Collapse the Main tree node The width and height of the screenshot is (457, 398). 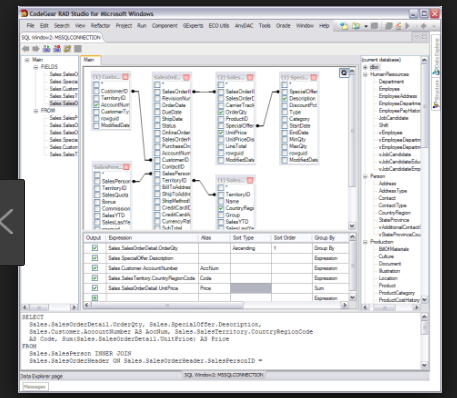tap(27, 60)
